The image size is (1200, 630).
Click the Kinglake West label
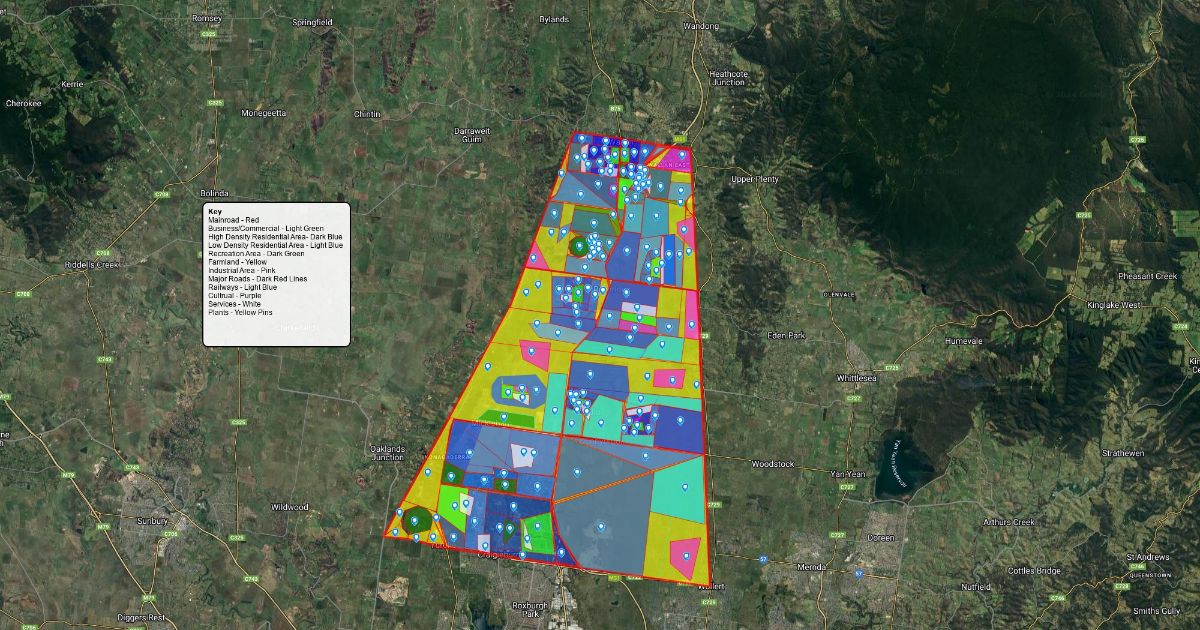[1115, 304]
